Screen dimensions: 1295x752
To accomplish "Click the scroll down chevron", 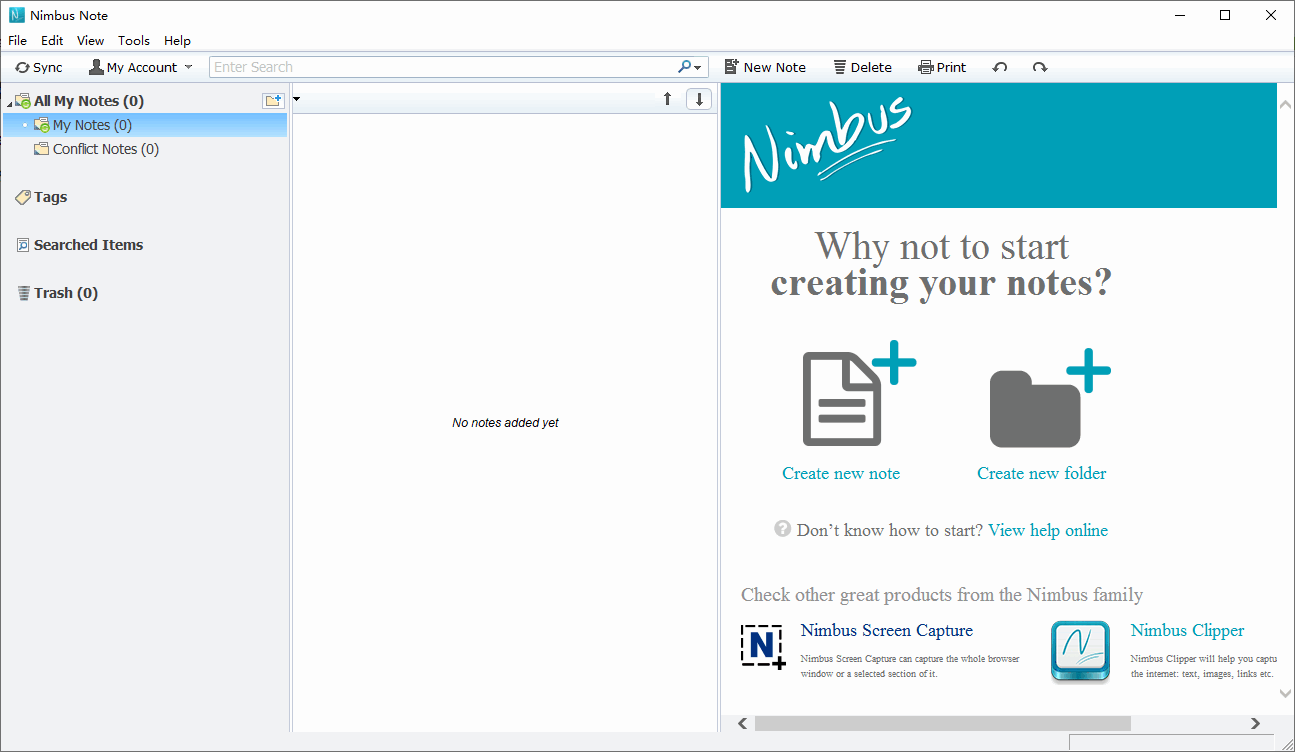I will tap(1285, 693).
